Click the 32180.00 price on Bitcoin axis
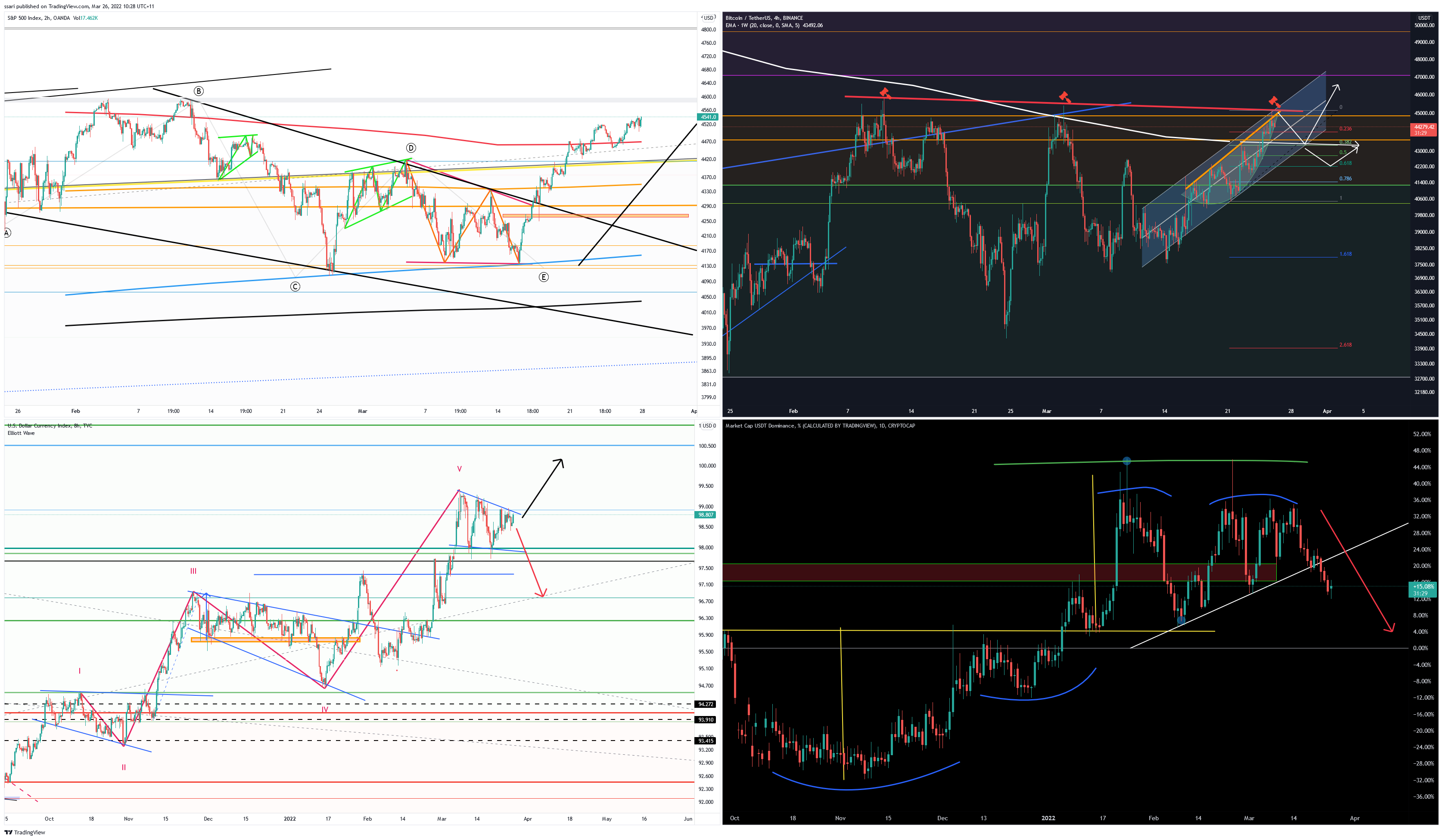This screenshot has width=1443, height=840. click(1424, 393)
